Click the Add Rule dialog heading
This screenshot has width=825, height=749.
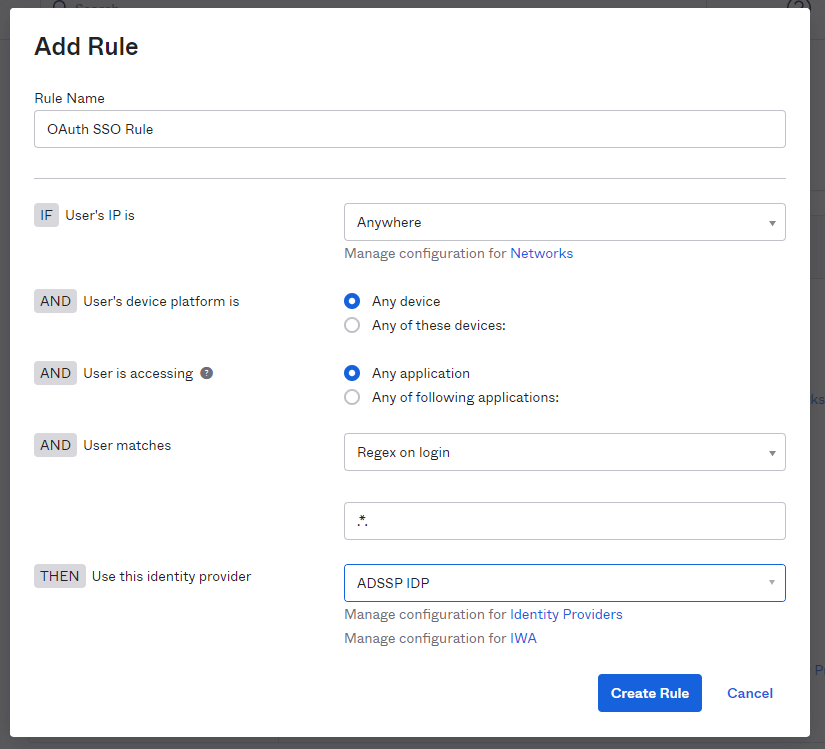coord(86,46)
